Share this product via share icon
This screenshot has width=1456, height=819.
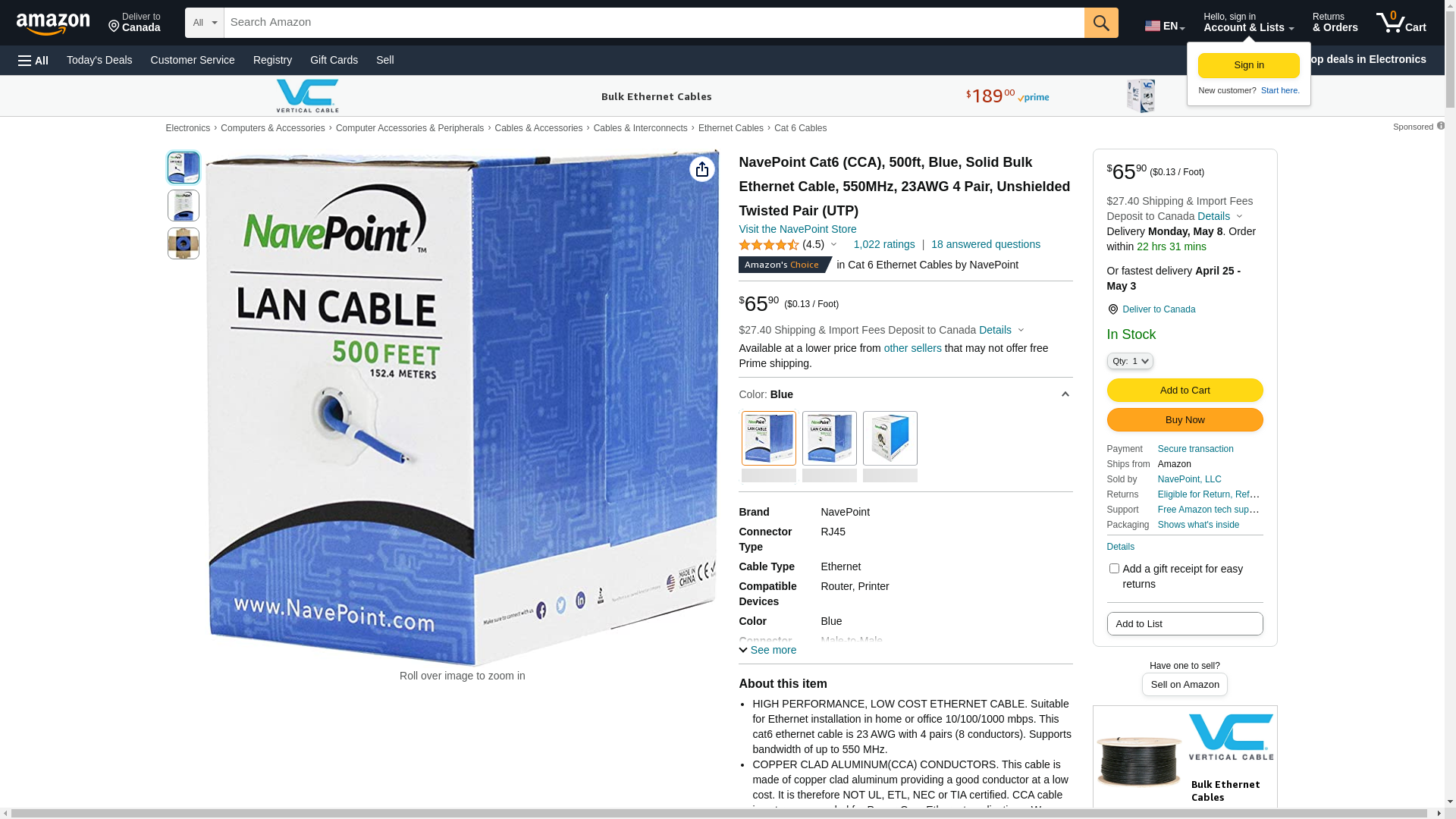(x=702, y=169)
